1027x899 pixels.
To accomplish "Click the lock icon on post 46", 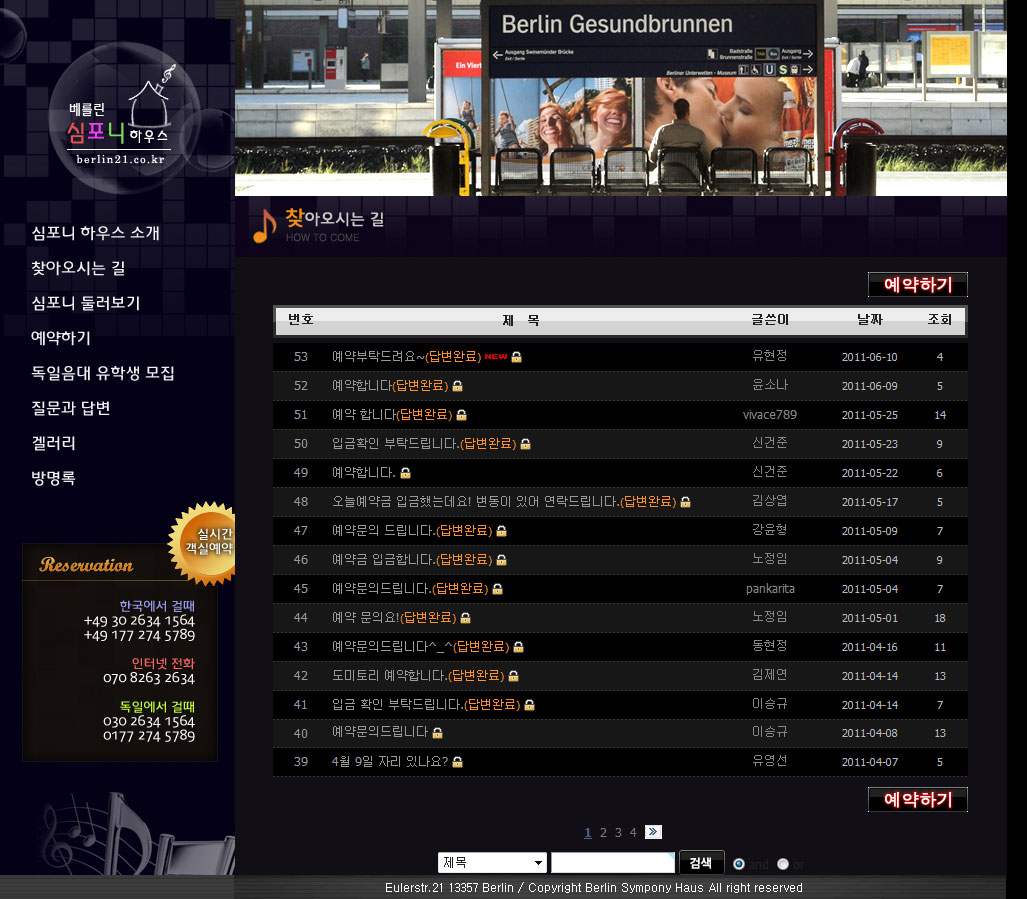I will click(502, 560).
